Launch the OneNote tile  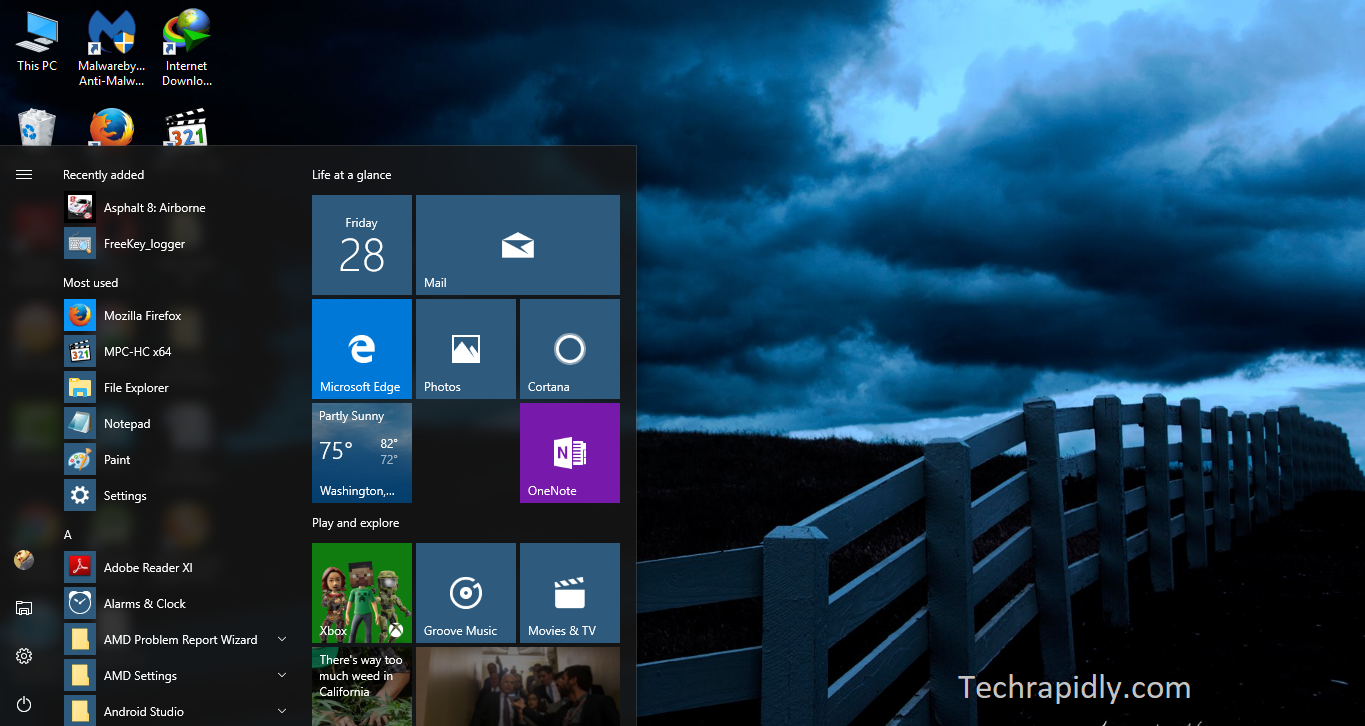point(570,453)
